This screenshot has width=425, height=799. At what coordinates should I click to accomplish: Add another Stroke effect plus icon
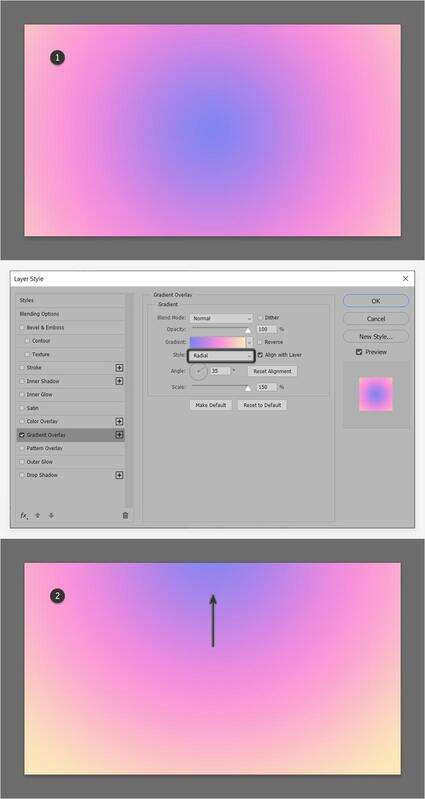pyautogui.click(x=119, y=367)
